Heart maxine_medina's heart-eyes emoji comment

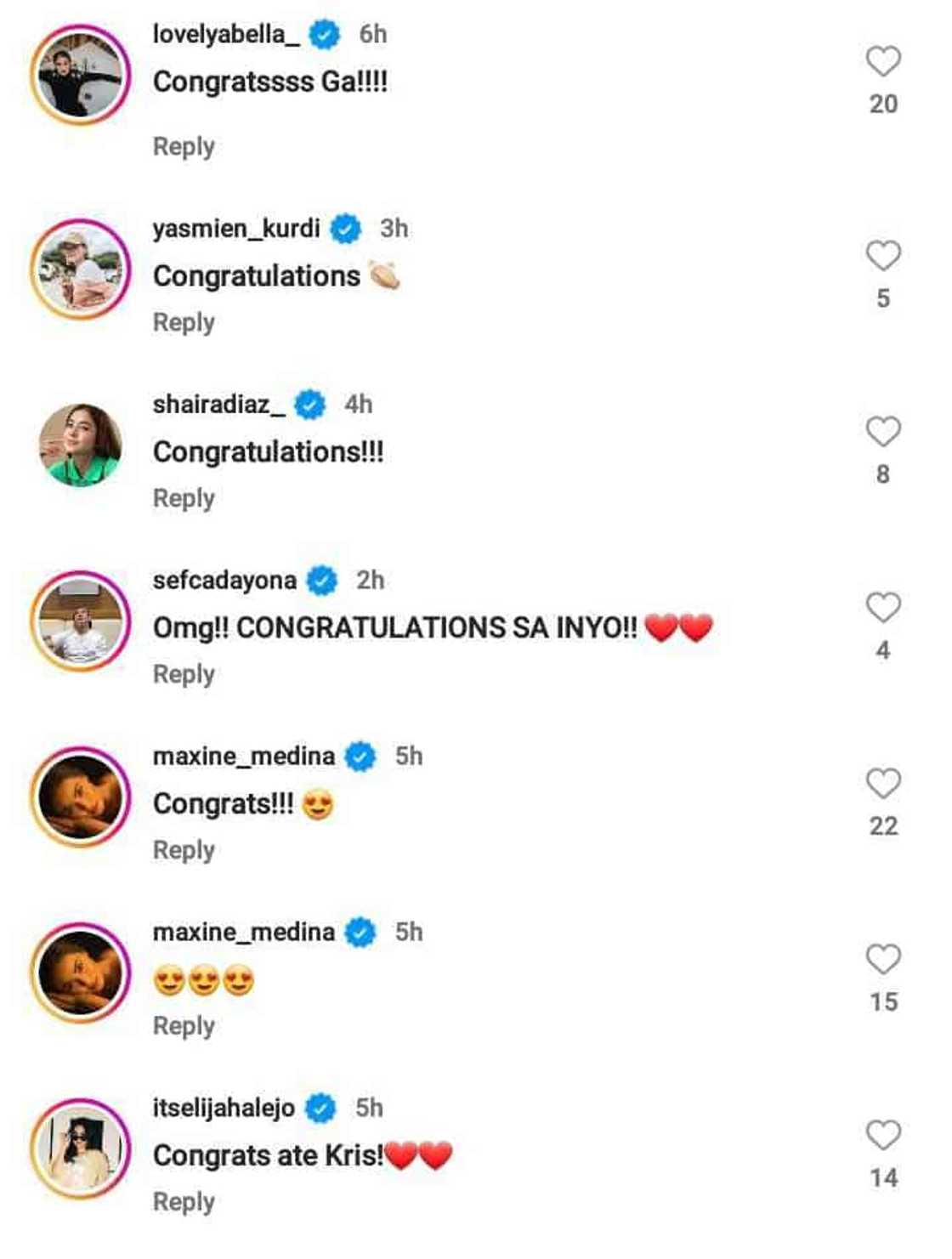coord(883,960)
